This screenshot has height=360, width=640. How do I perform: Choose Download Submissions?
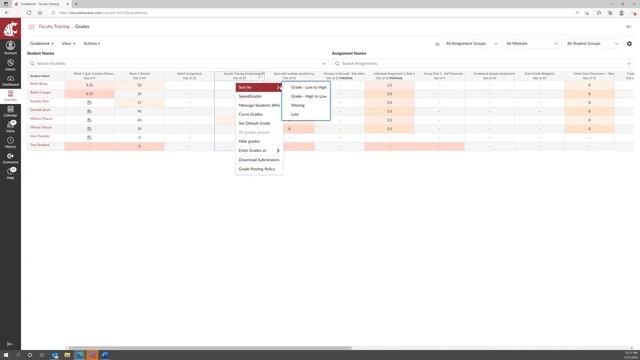tap(259, 160)
